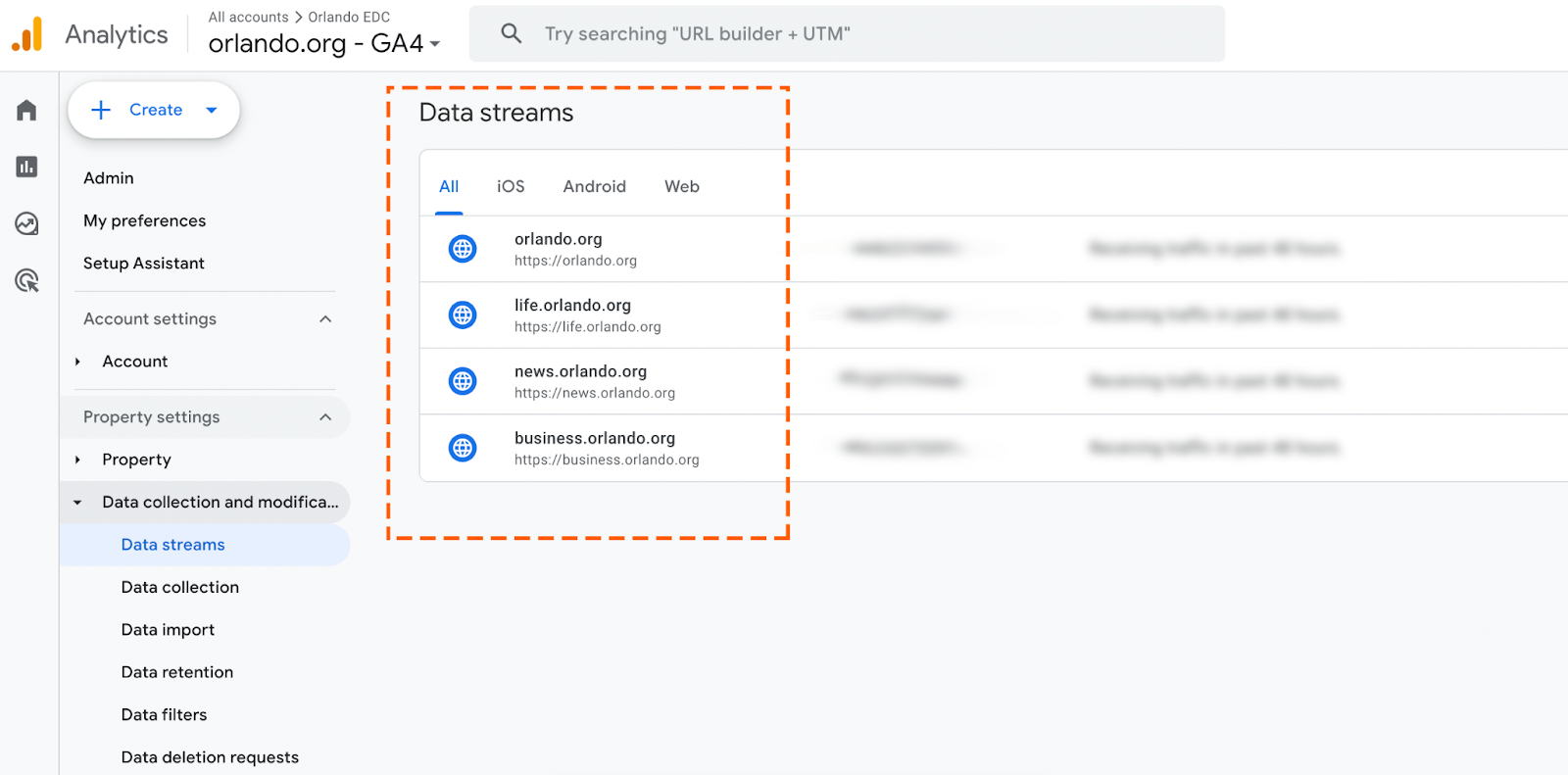Image resolution: width=1568 pixels, height=775 pixels.
Task: Collapse the Property settings section chevron
Action: pos(325,417)
